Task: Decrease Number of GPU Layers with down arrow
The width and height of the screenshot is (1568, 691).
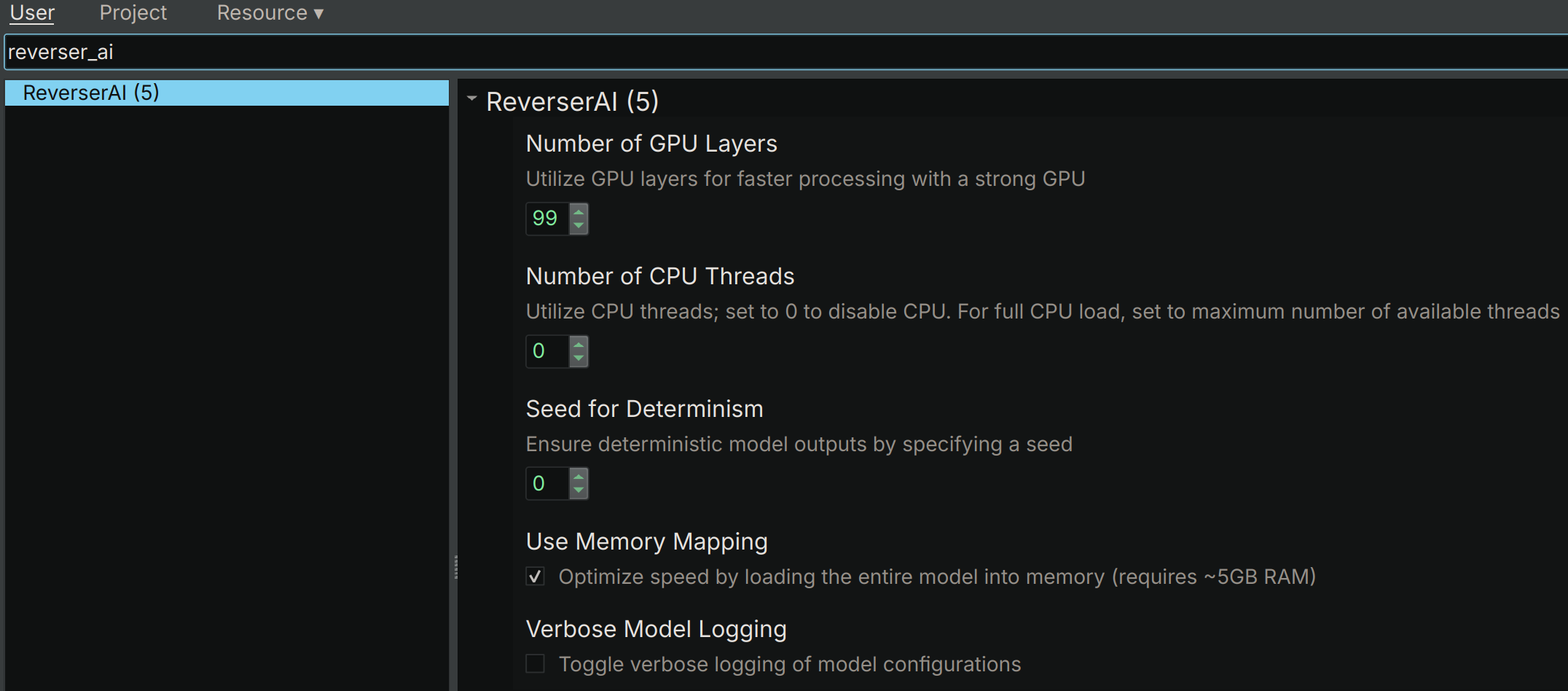Action: 579,226
